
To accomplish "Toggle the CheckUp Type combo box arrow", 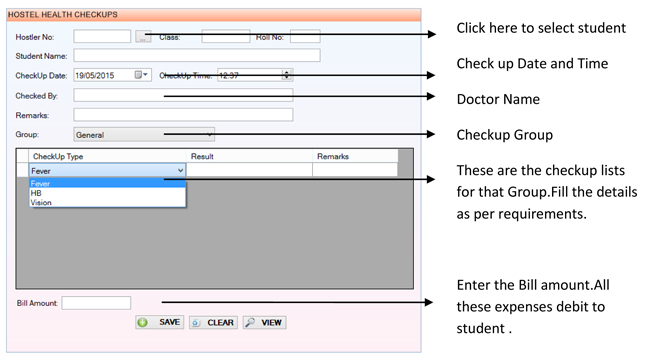I will (x=180, y=171).
